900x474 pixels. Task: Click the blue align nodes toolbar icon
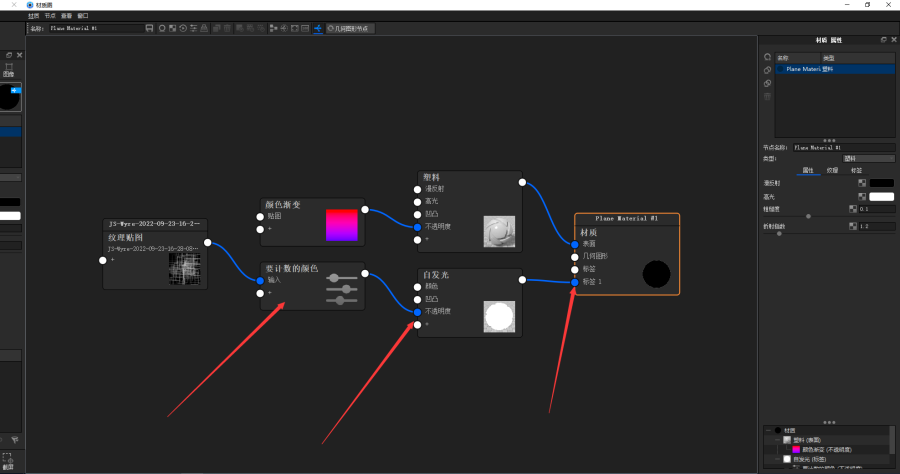[318, 28]
